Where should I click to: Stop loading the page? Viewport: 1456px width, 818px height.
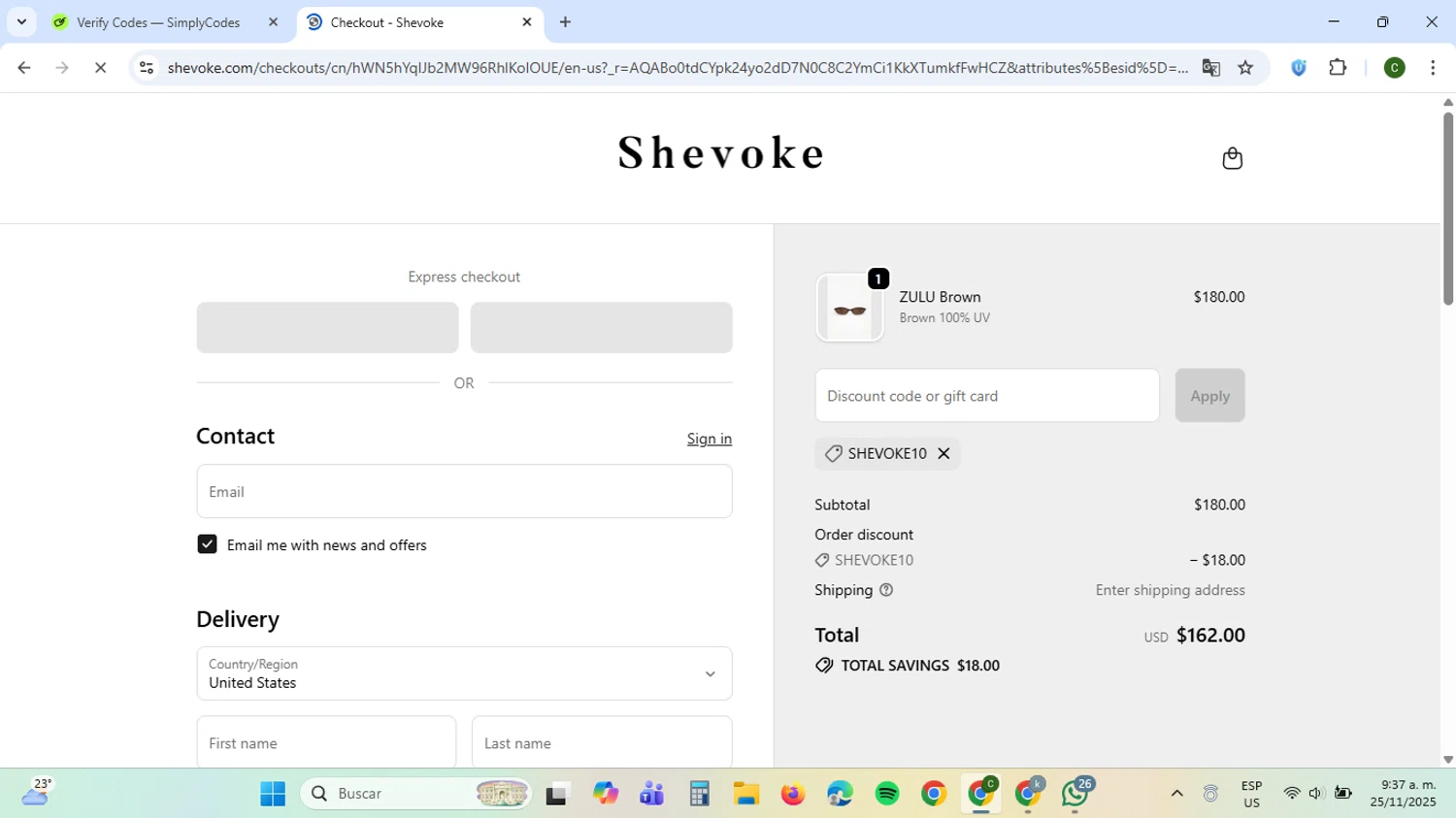[x=100, y=68]
